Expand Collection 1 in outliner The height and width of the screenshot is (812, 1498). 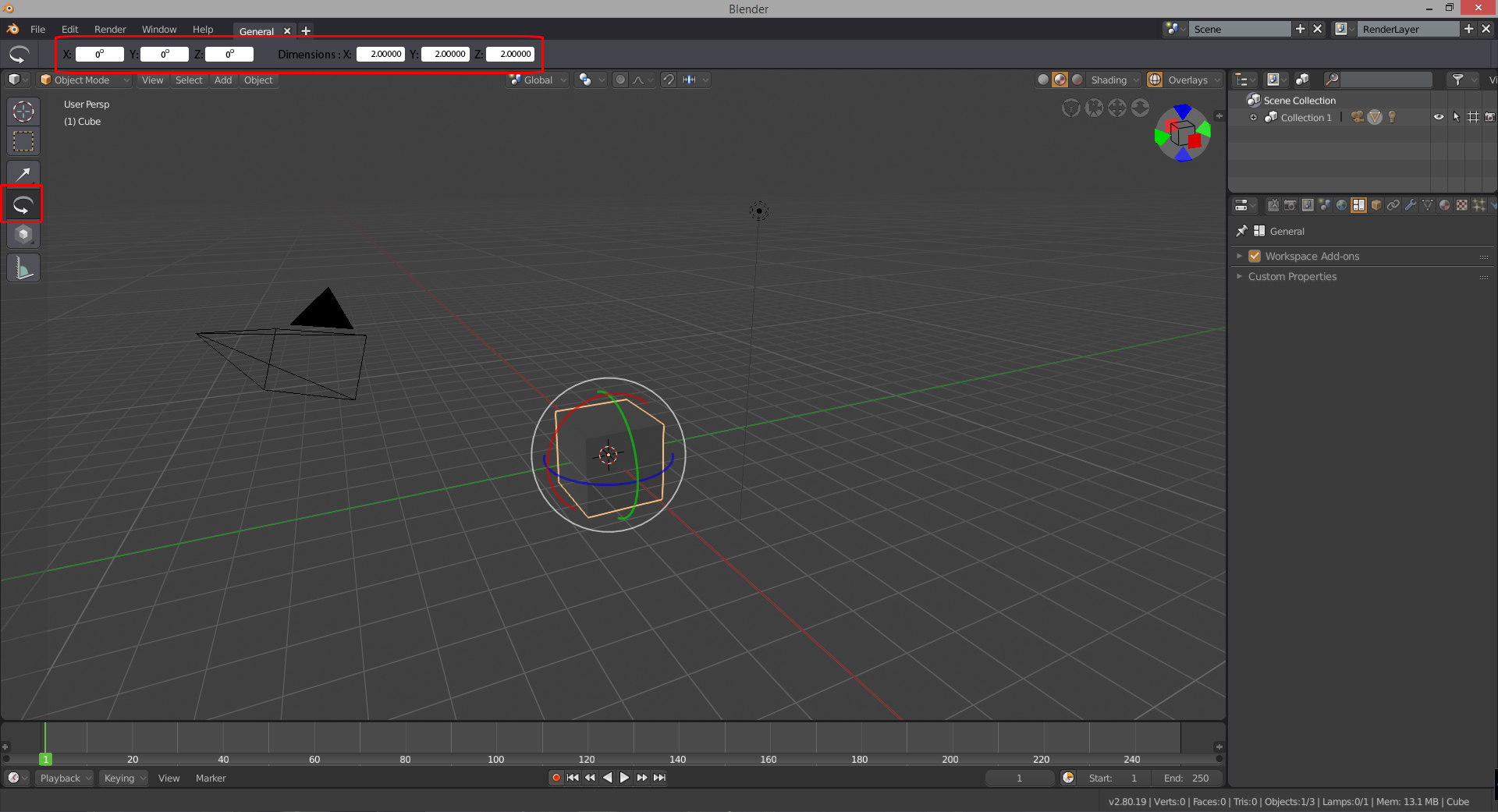pos(1254,118)
